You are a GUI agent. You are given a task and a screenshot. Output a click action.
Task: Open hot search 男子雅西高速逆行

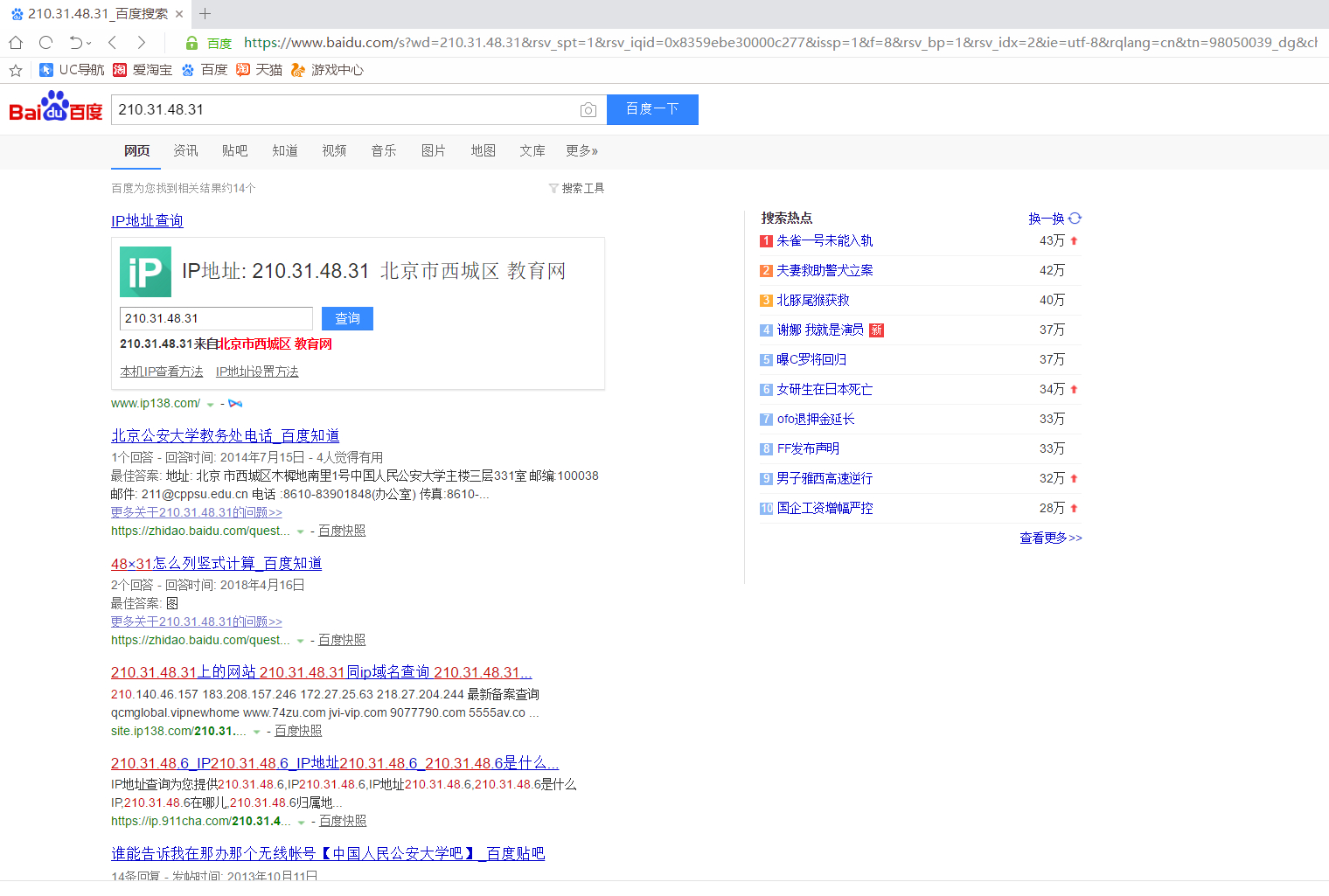click(x=825, y=479)
